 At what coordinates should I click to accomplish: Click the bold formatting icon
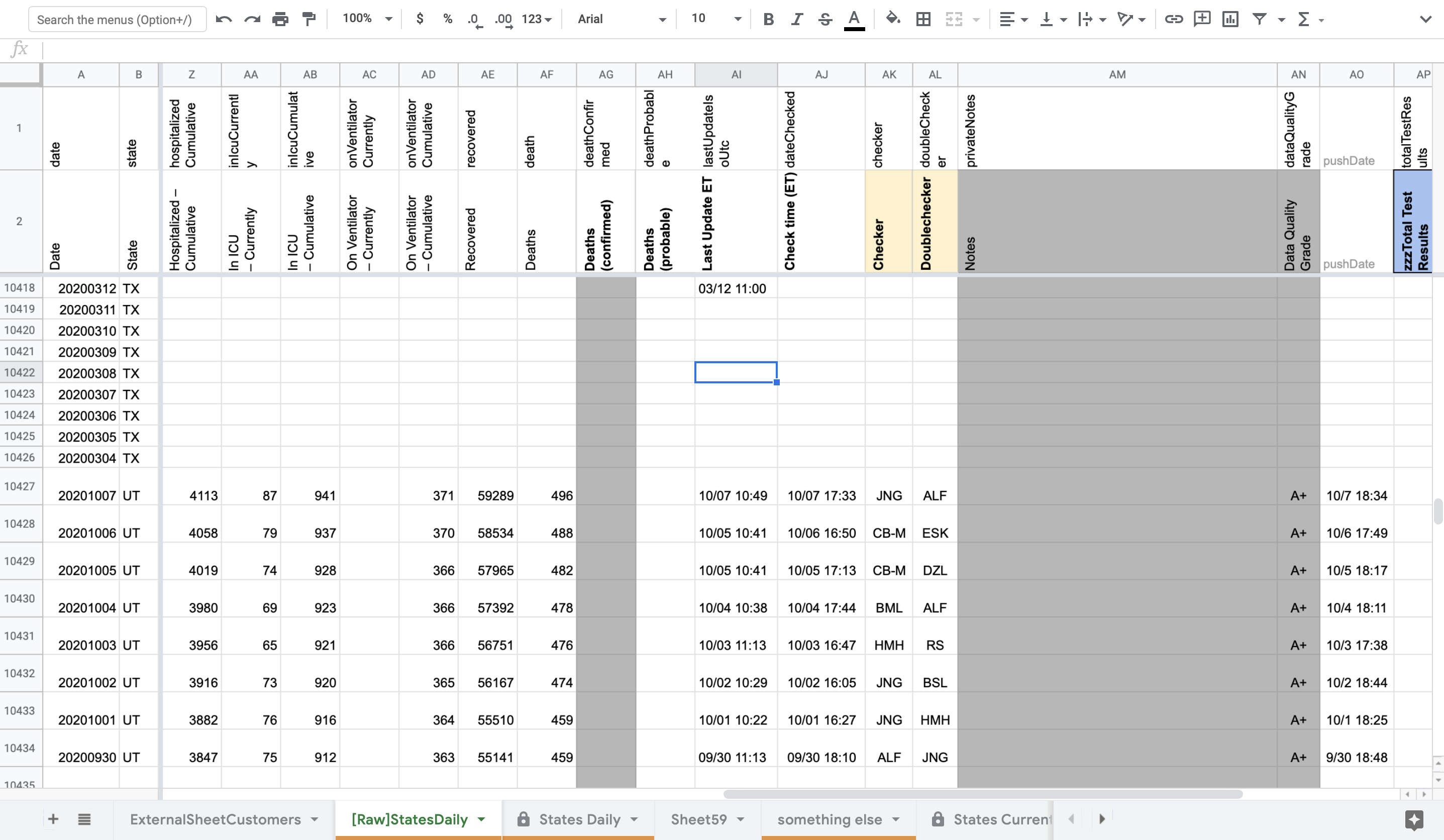[x=768, y=19]
